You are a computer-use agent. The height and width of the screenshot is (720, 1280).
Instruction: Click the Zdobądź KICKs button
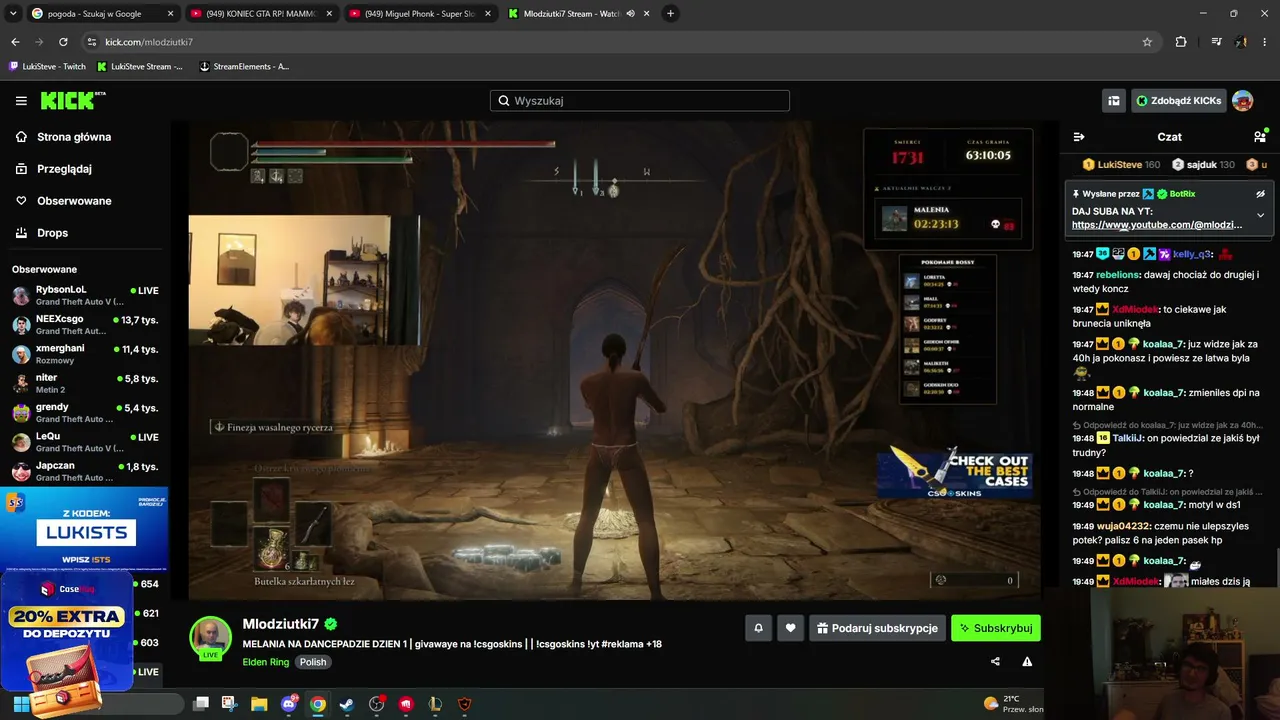[1179, 101]
